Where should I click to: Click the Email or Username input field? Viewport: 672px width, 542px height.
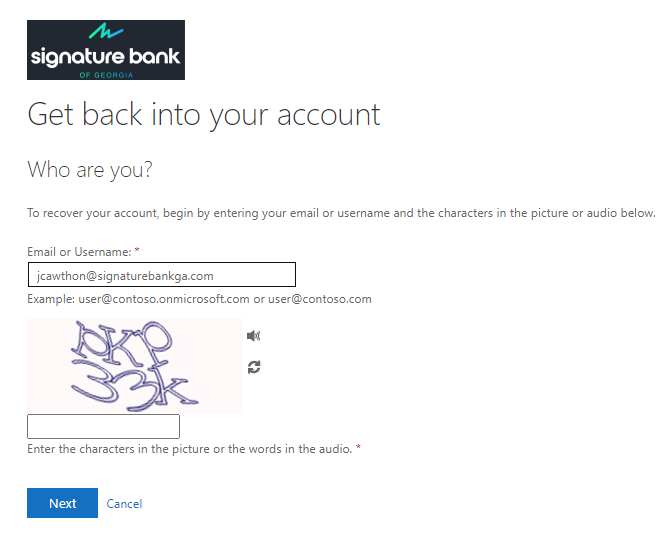(x=162, y=275)
